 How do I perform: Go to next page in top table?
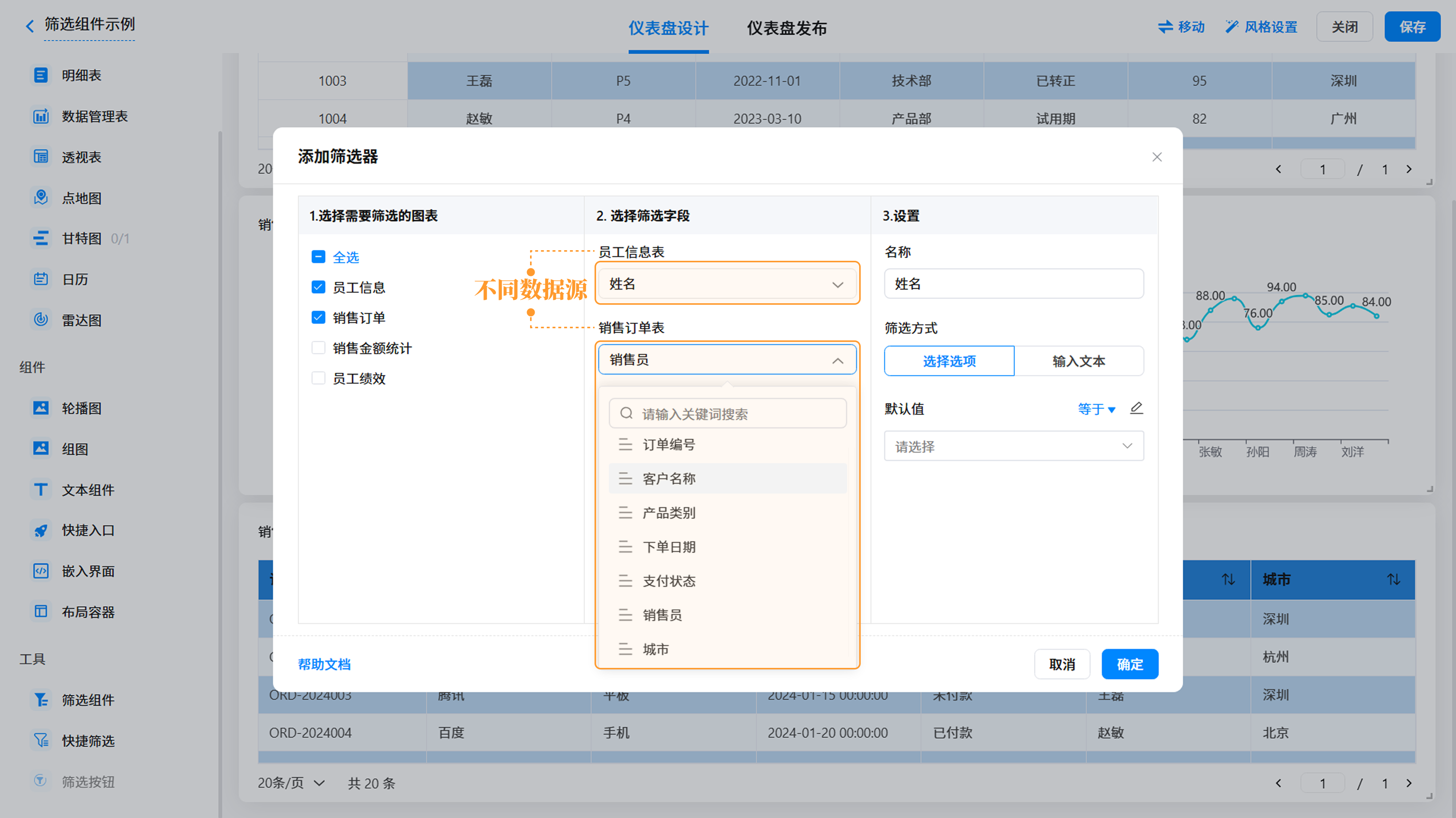[1409, 169]
